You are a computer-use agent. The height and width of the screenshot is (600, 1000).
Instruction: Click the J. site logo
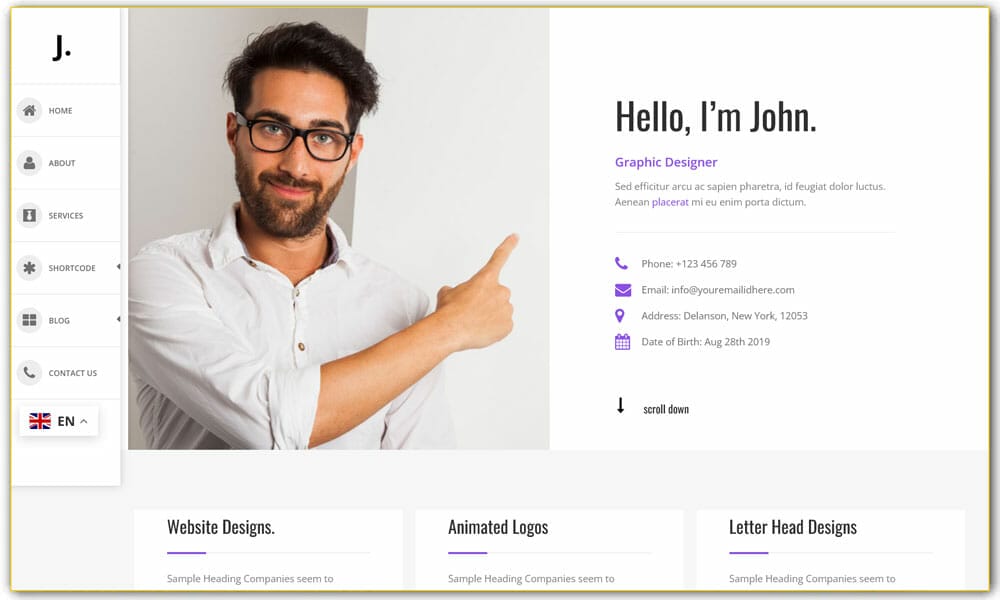[61, 47]
